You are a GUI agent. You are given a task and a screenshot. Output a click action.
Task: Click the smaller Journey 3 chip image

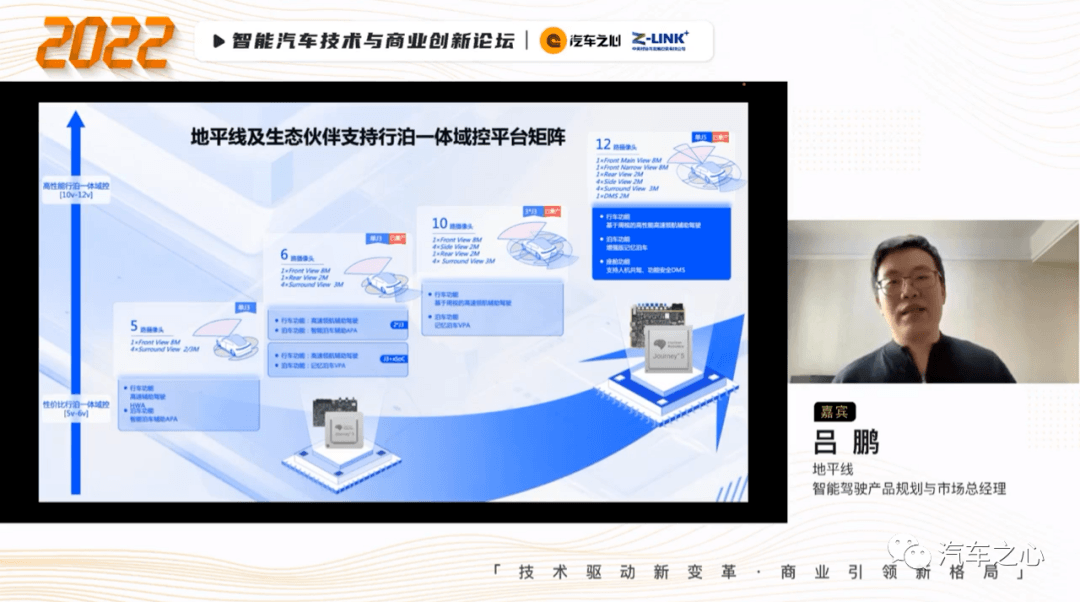point(343,430)
